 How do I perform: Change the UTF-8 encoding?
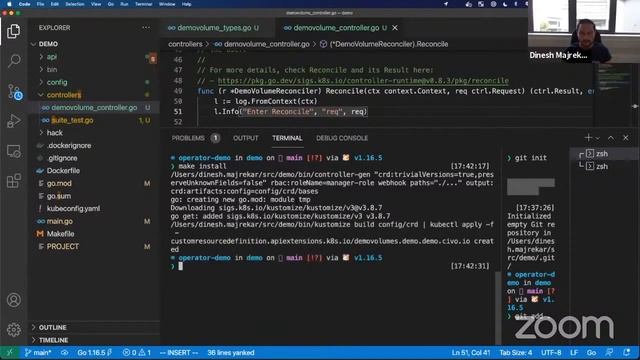click(551, 353)
